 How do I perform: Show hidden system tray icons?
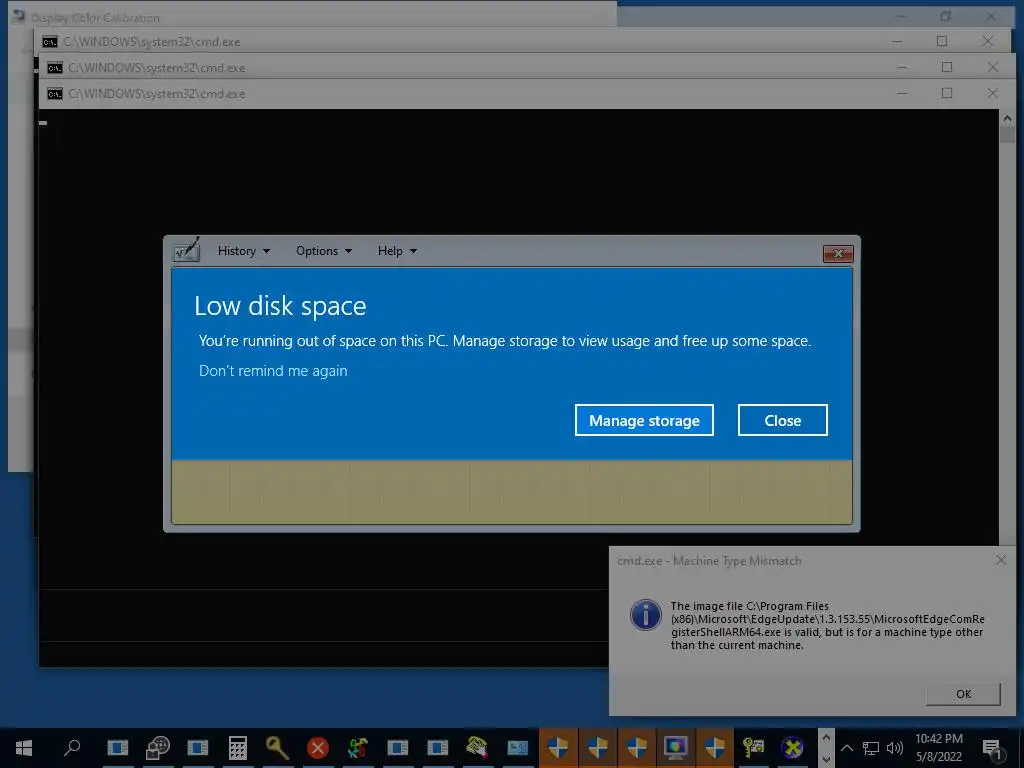(x=846, y=748)
